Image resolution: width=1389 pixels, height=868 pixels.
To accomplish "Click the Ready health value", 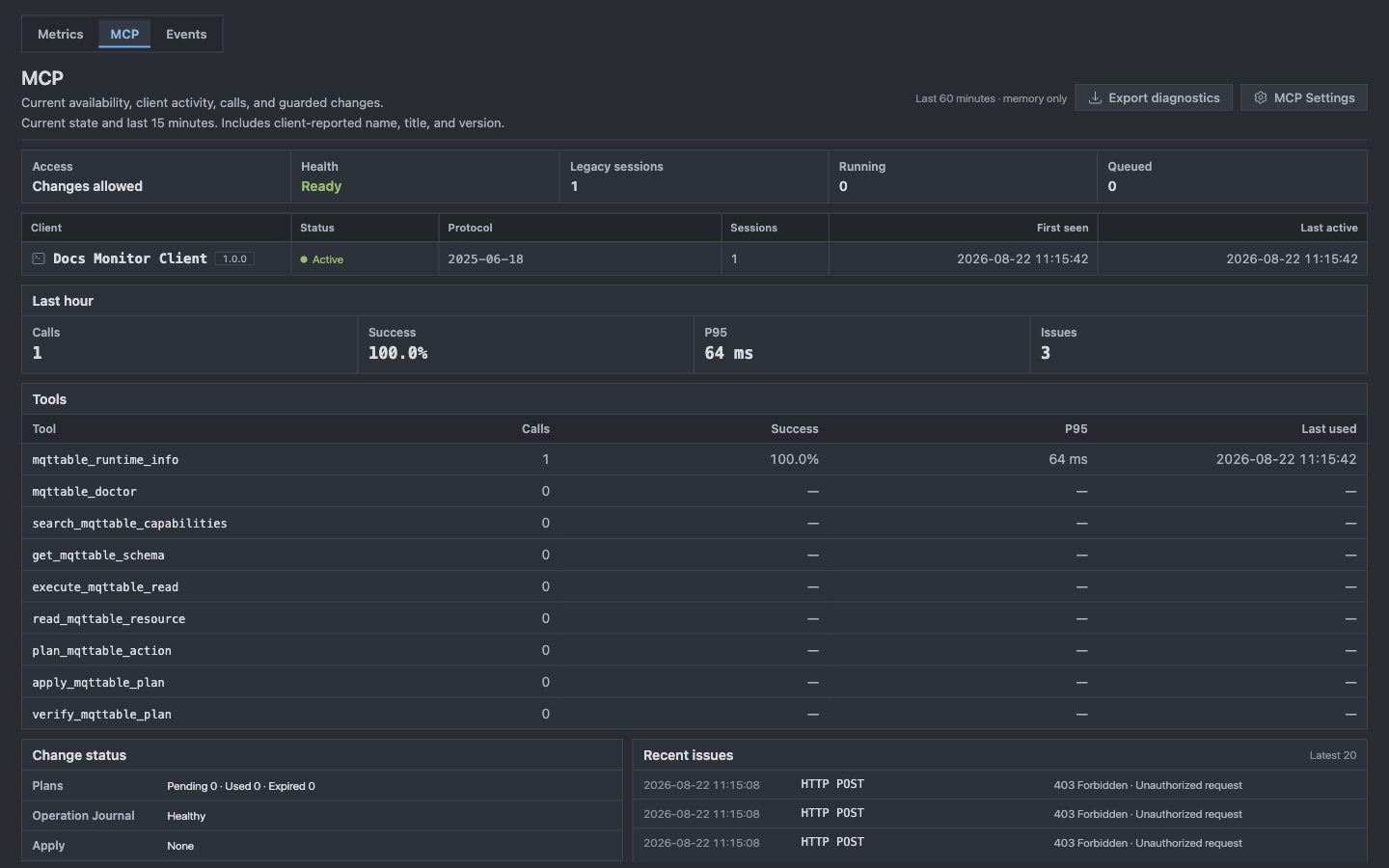I will coord(321,186).
